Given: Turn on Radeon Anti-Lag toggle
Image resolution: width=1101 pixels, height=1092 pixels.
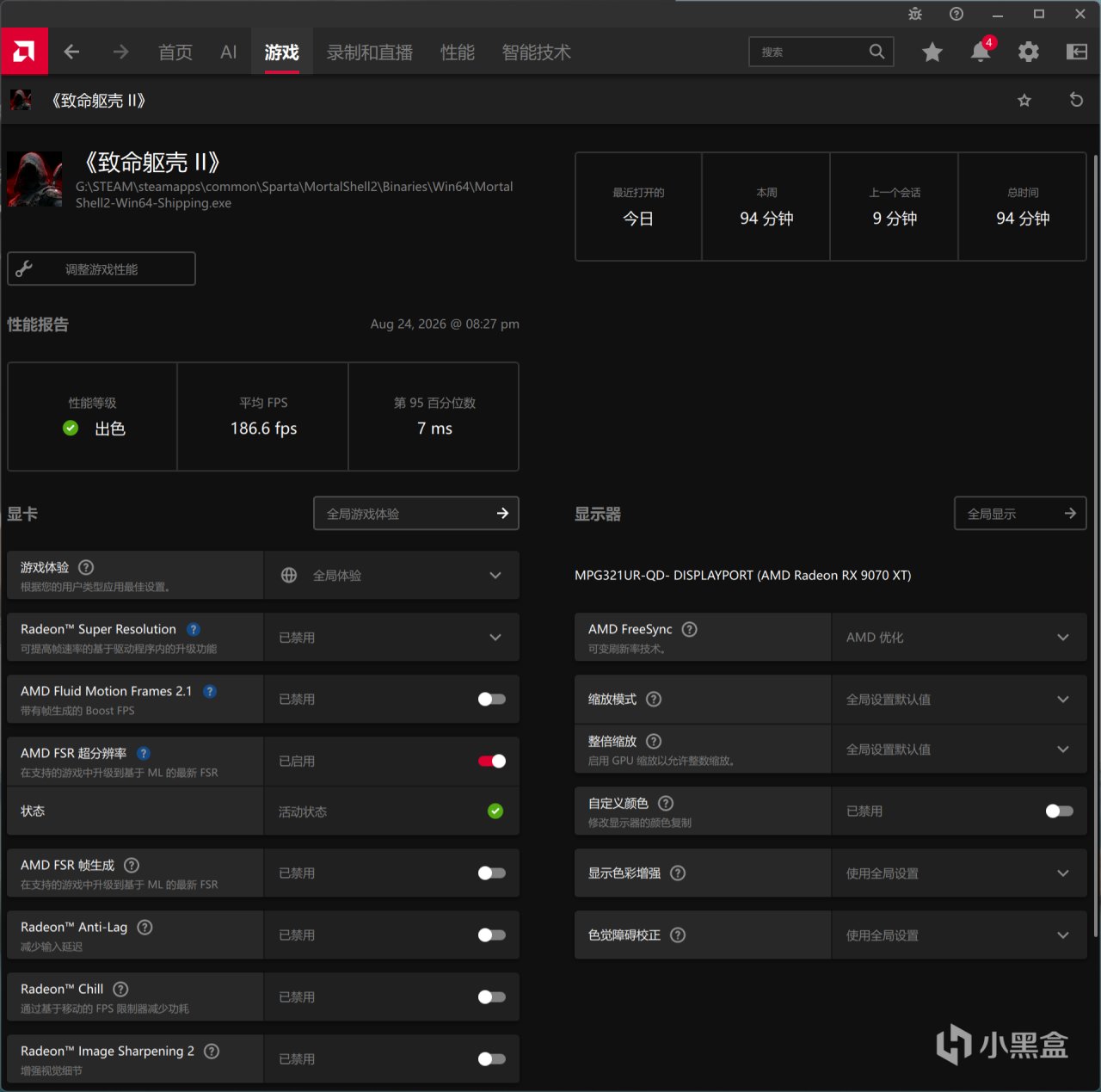Looking at the screenshot, I should point(492,935).
